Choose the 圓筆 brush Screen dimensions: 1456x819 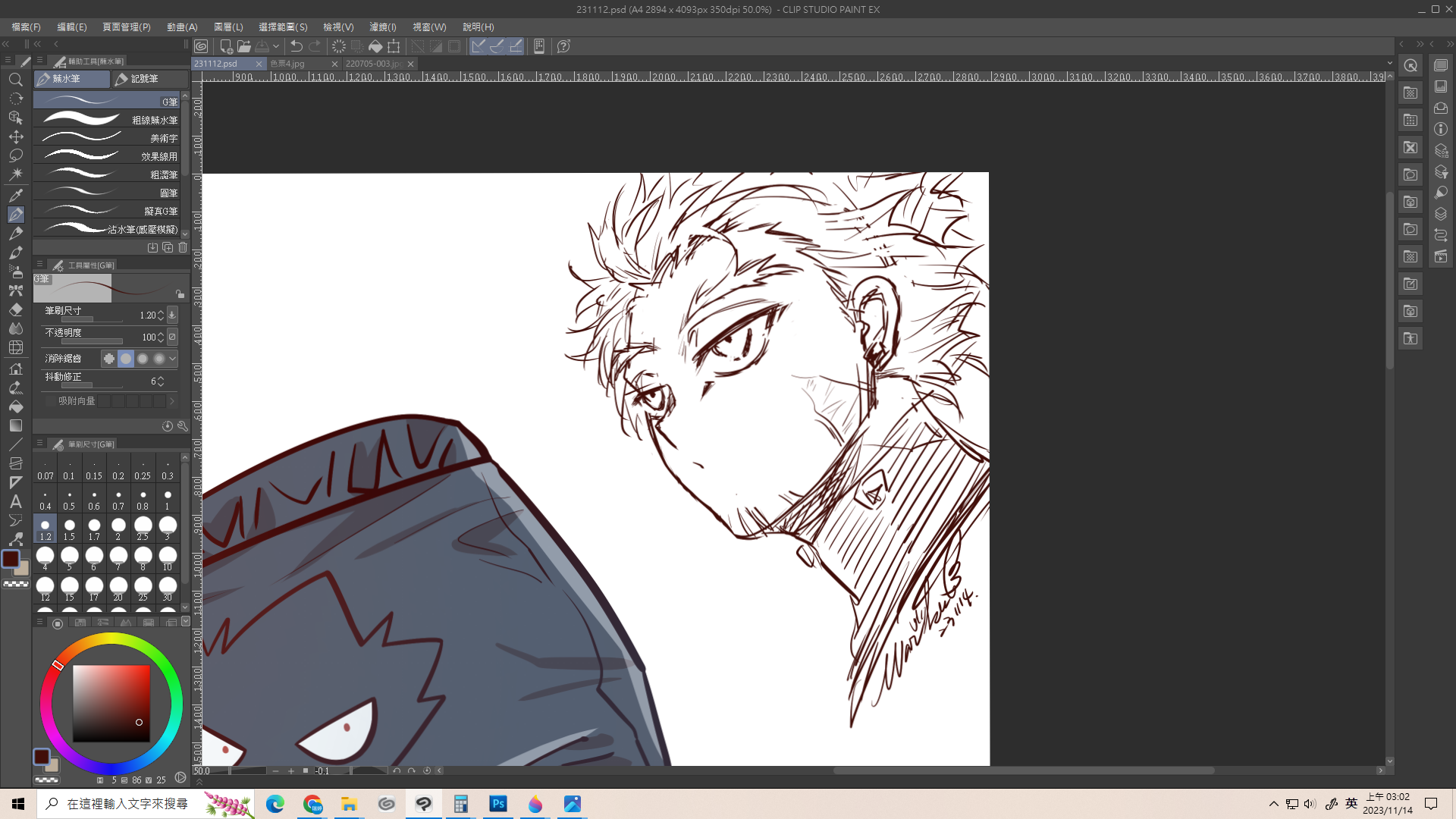point(106,193)
